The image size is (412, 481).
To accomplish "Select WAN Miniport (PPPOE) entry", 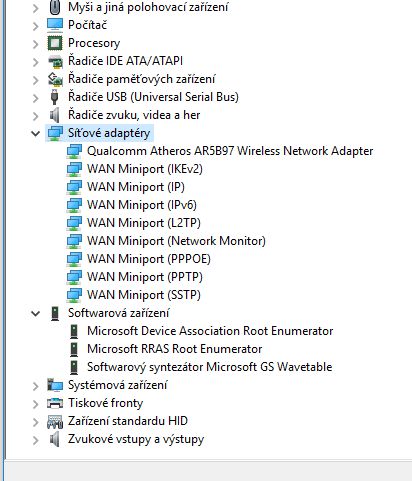I will point(149,259).
